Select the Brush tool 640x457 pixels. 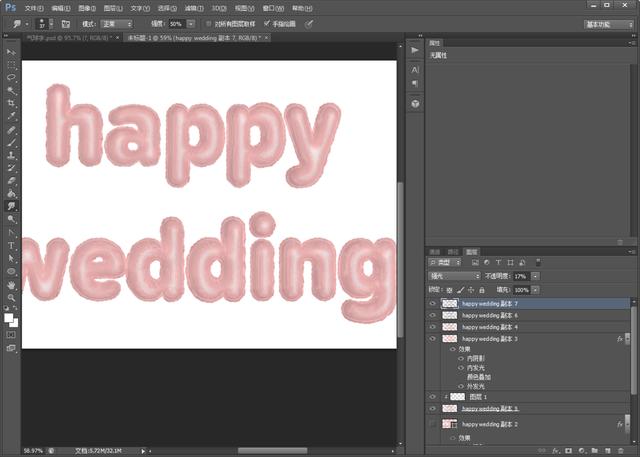click(11, 142)
